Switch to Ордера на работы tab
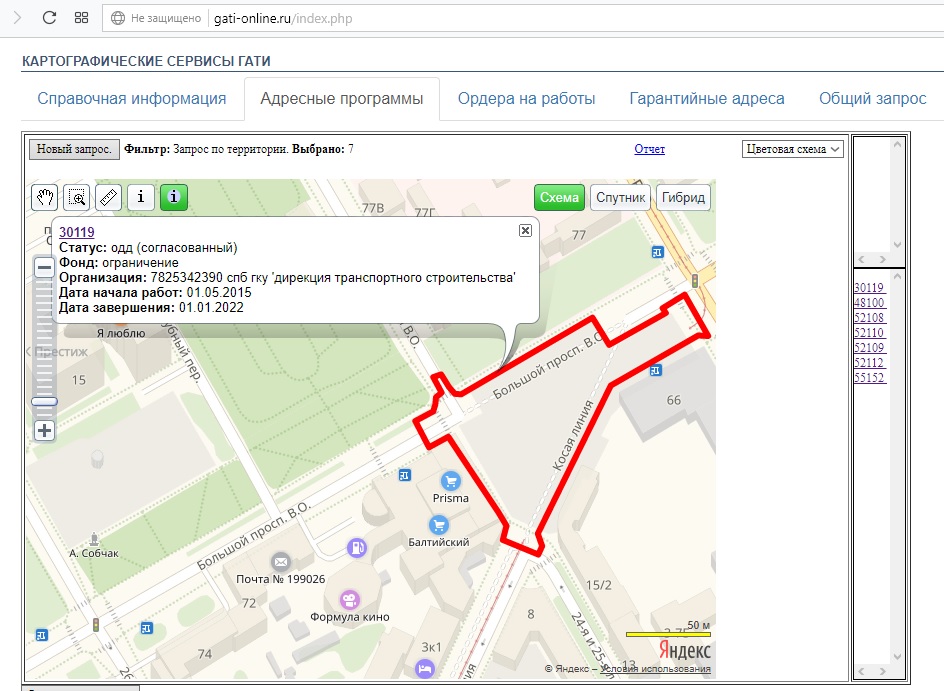Viewport: 944px width, 691px height. tap(526, 99)
